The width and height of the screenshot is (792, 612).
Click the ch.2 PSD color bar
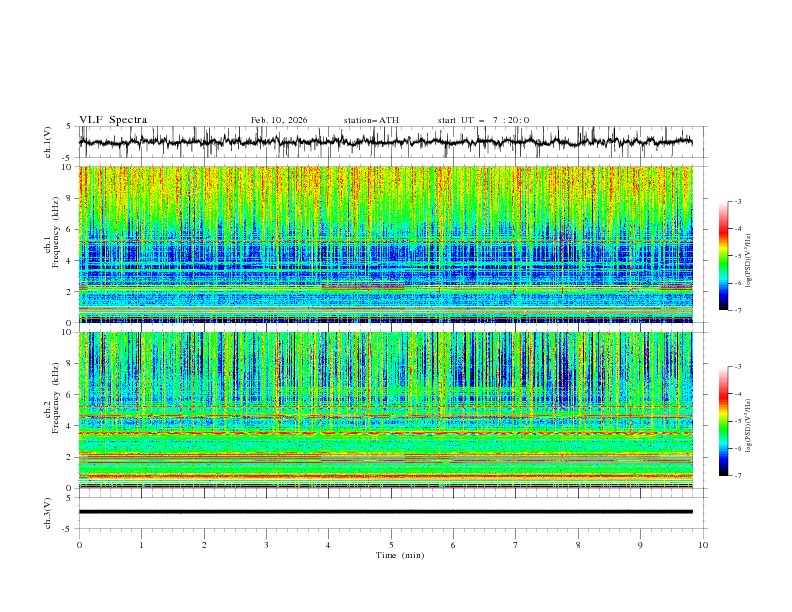[x=724, y=421]
